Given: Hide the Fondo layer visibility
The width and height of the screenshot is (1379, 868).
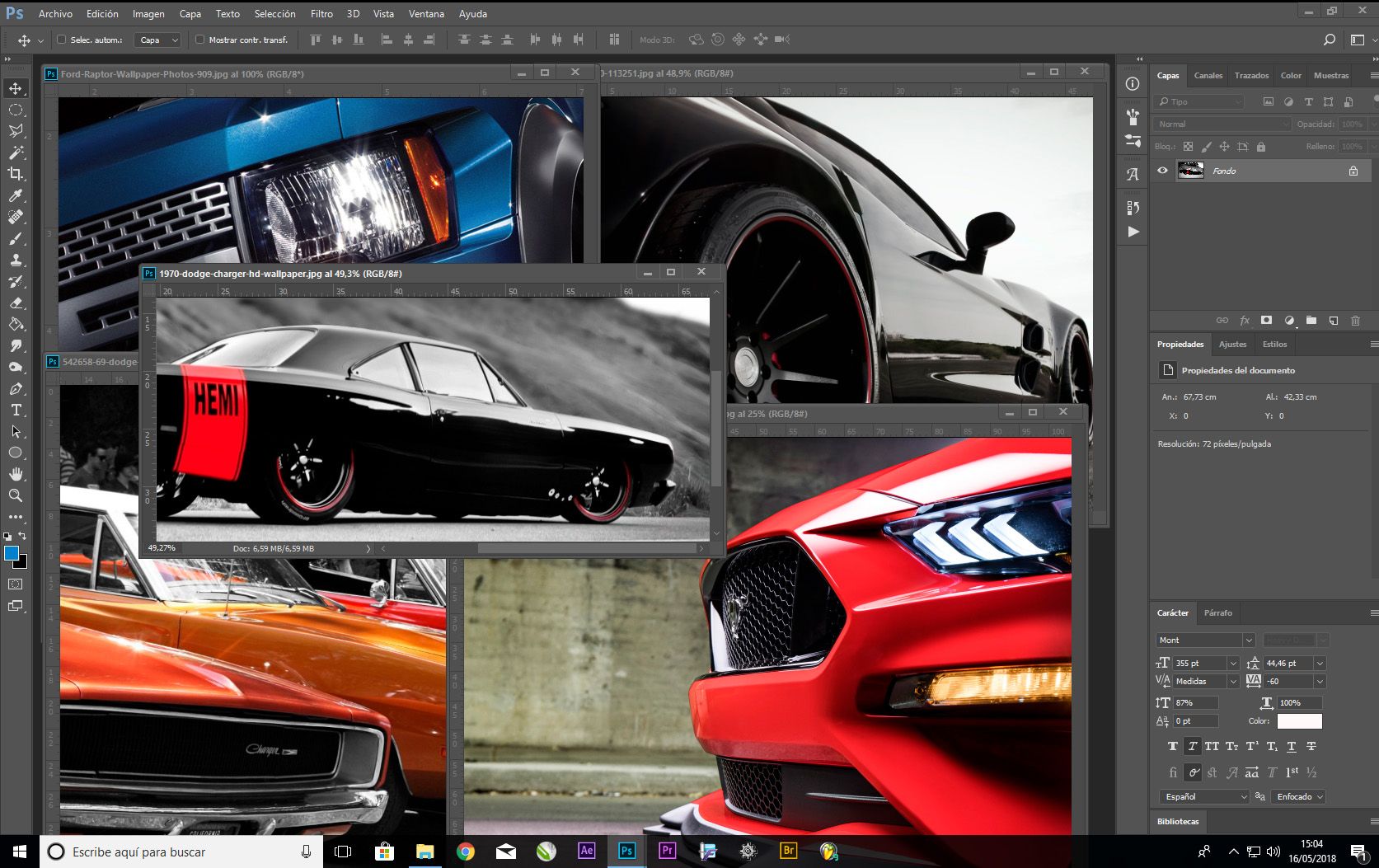Looking at the screenshot, I should [1162, 171].
